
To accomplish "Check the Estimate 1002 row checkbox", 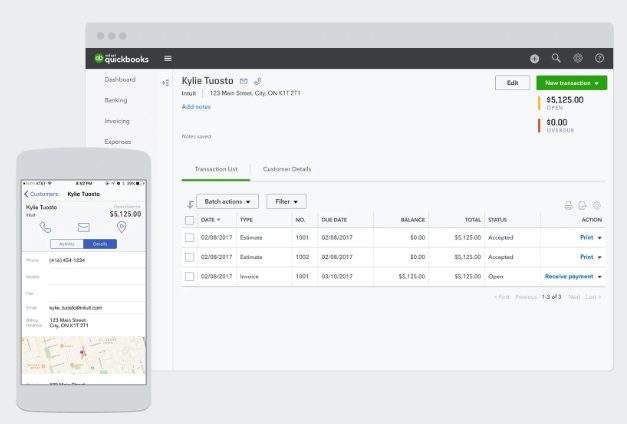I will point(190,257).
